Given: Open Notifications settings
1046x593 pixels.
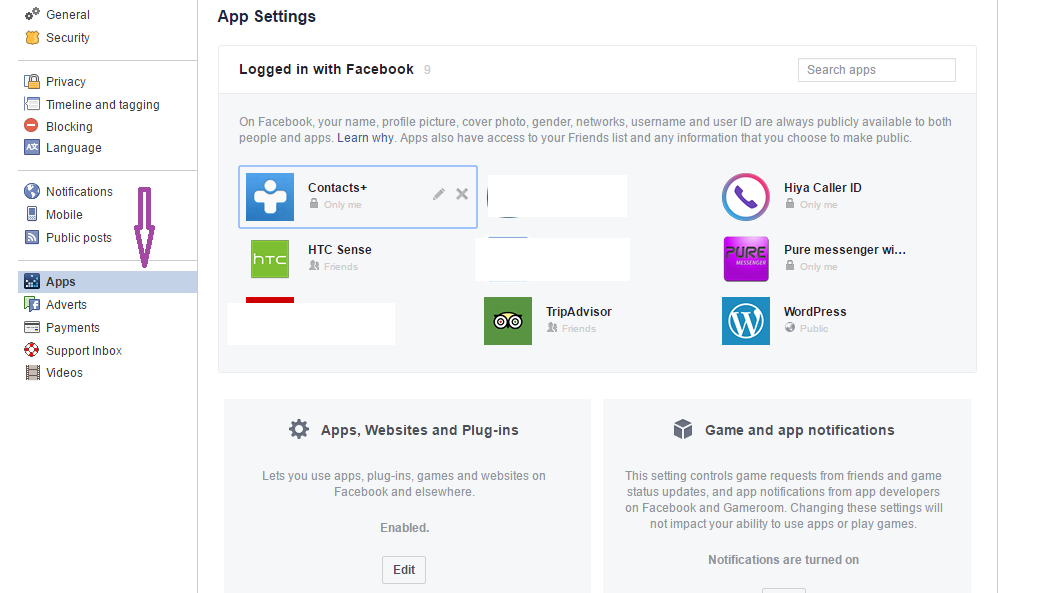Looking at the screenshot, I should tap(79, 192).
